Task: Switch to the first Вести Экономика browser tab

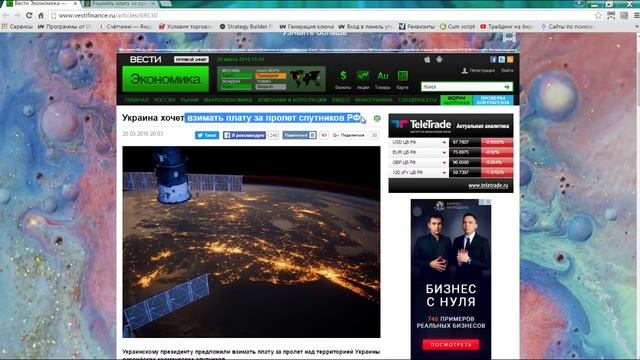Action: 41,4
